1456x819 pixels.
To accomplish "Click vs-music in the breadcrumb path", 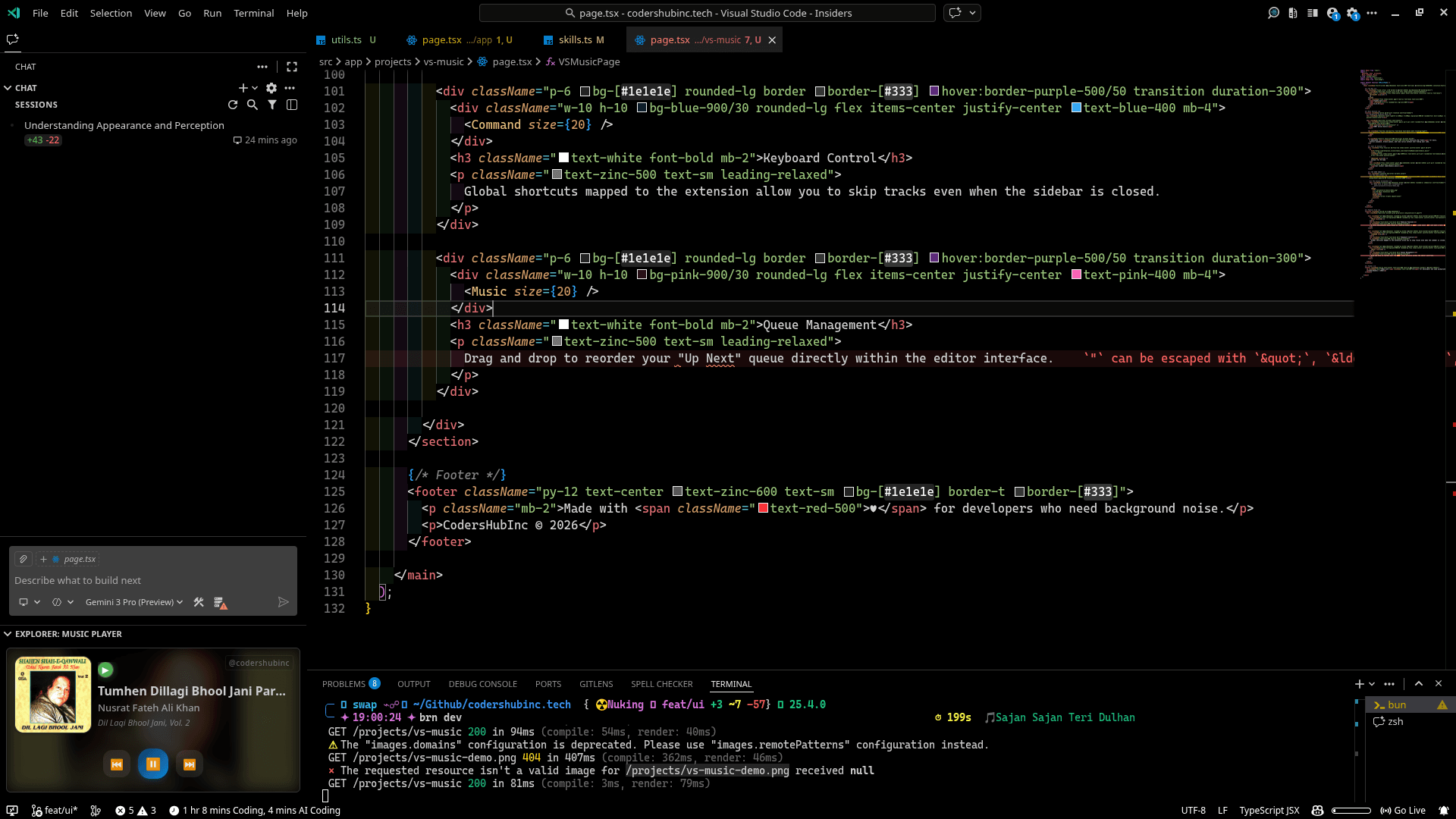I will point(444,61).
